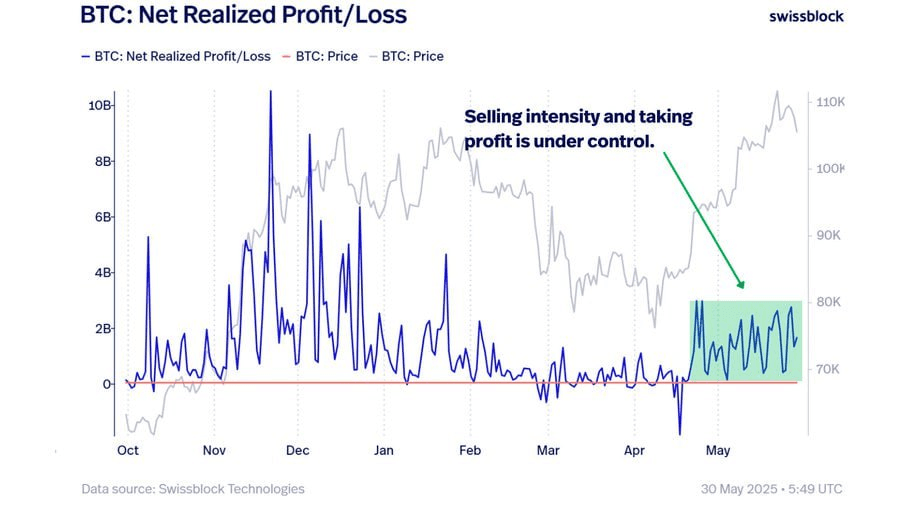Image resolution: width=900 pixels, height=506 pixels.
Task: Click the May label on x-axis
Action: click(x=717, y=450)
